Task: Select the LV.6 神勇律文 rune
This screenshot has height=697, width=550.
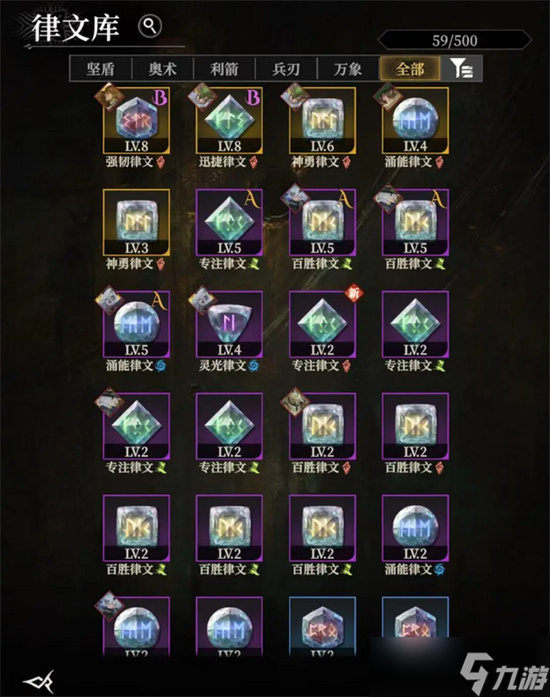Action: coord(322,120)
